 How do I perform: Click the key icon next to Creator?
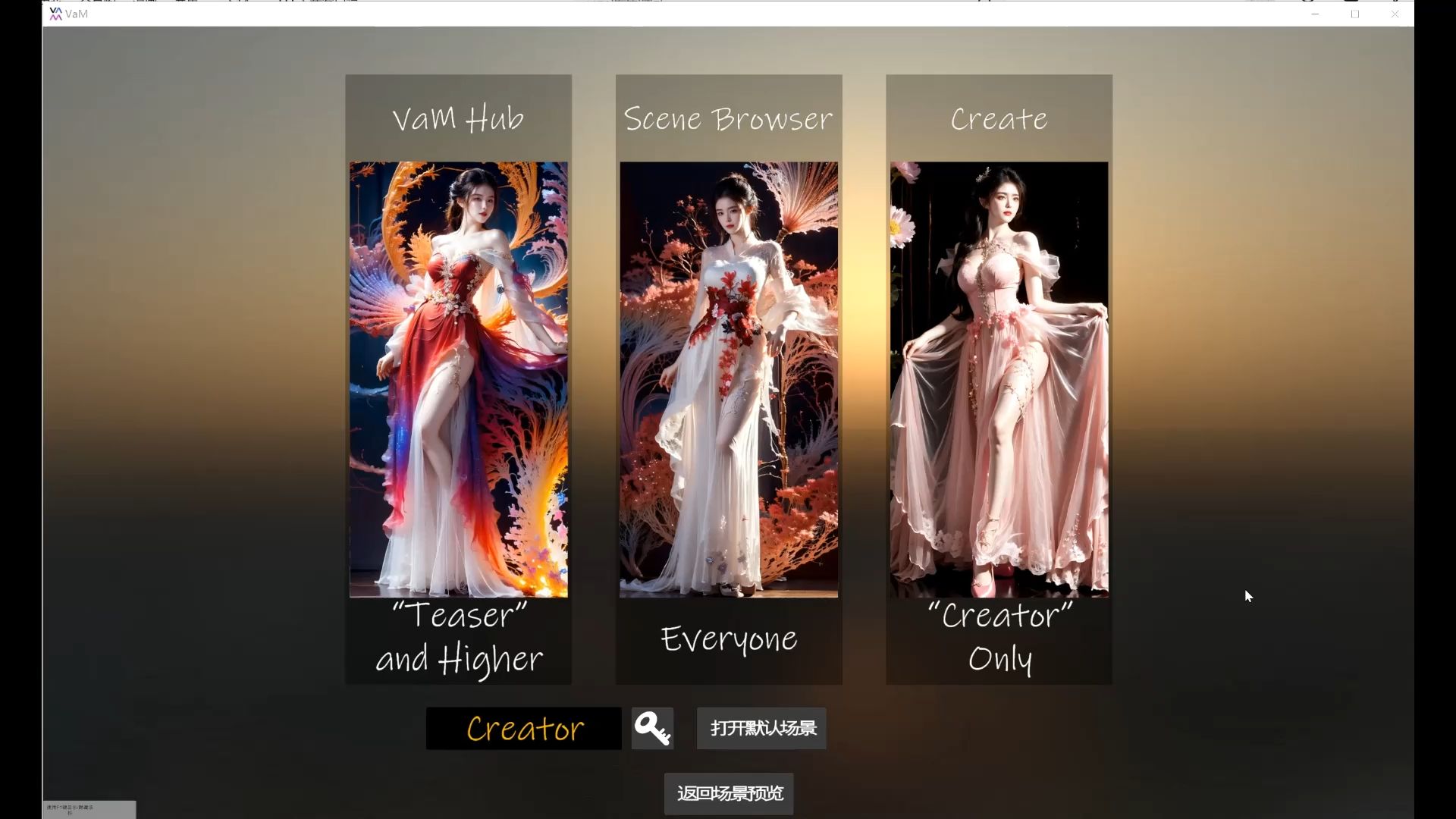(x=652, y=729)
